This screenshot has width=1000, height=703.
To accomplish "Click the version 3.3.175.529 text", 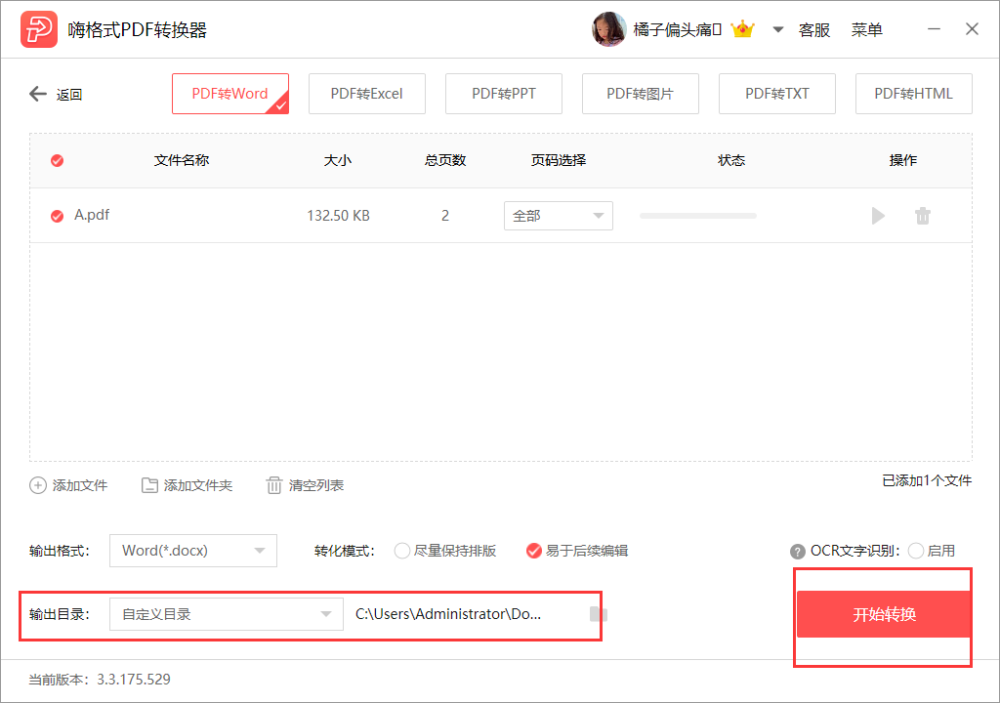I will click(133, 679).
